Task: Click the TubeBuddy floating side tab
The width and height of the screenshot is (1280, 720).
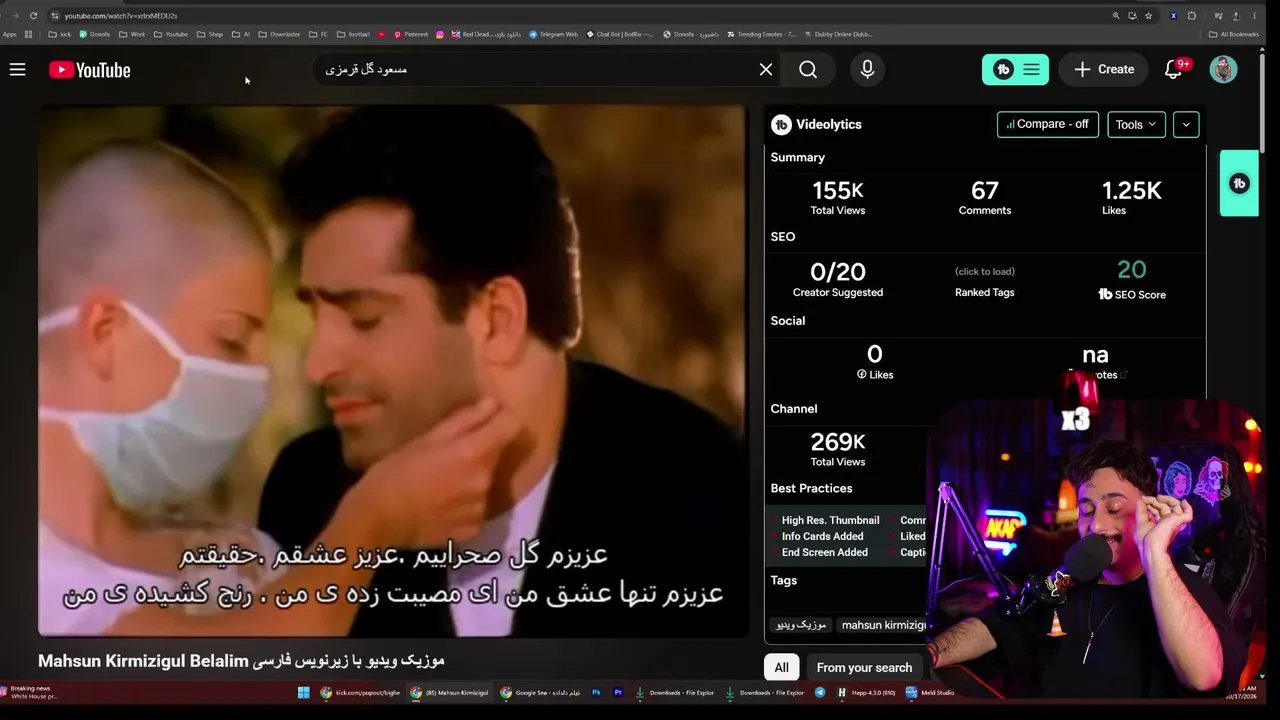Action: pos(1239,183)
